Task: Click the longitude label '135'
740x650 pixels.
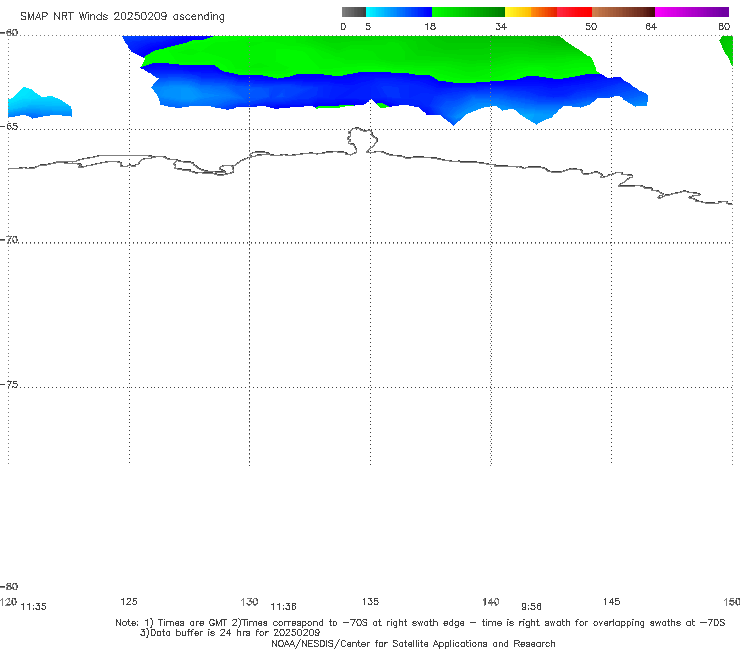Action: [370, 601]
